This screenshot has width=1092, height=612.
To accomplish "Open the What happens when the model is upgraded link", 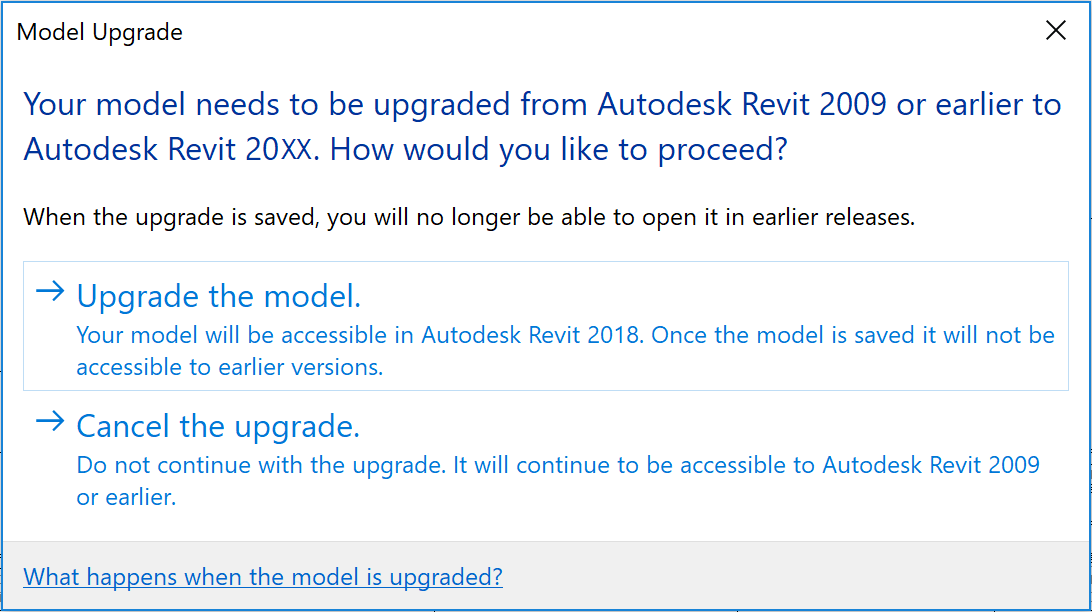I will [262, 577].
